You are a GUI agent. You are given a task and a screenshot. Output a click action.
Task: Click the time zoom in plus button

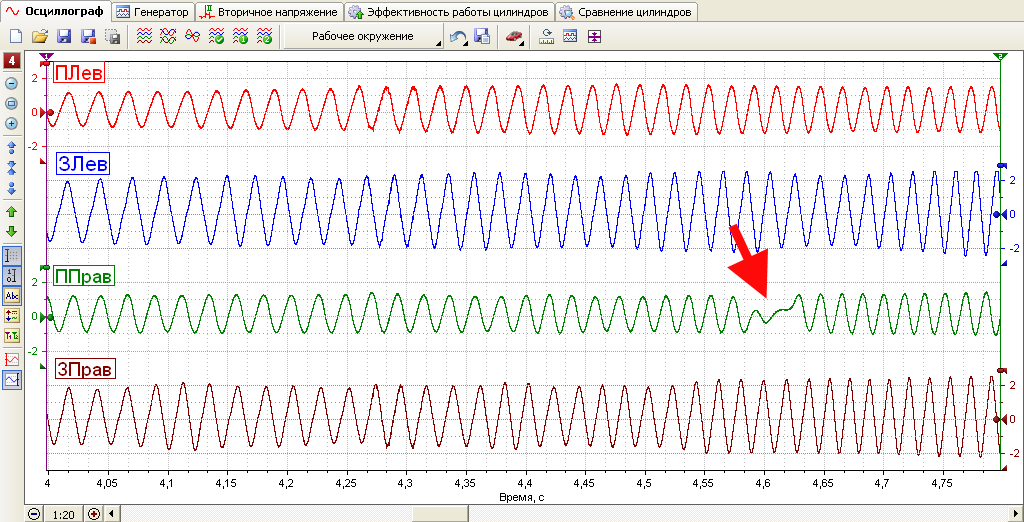click(x=94, y=514)
